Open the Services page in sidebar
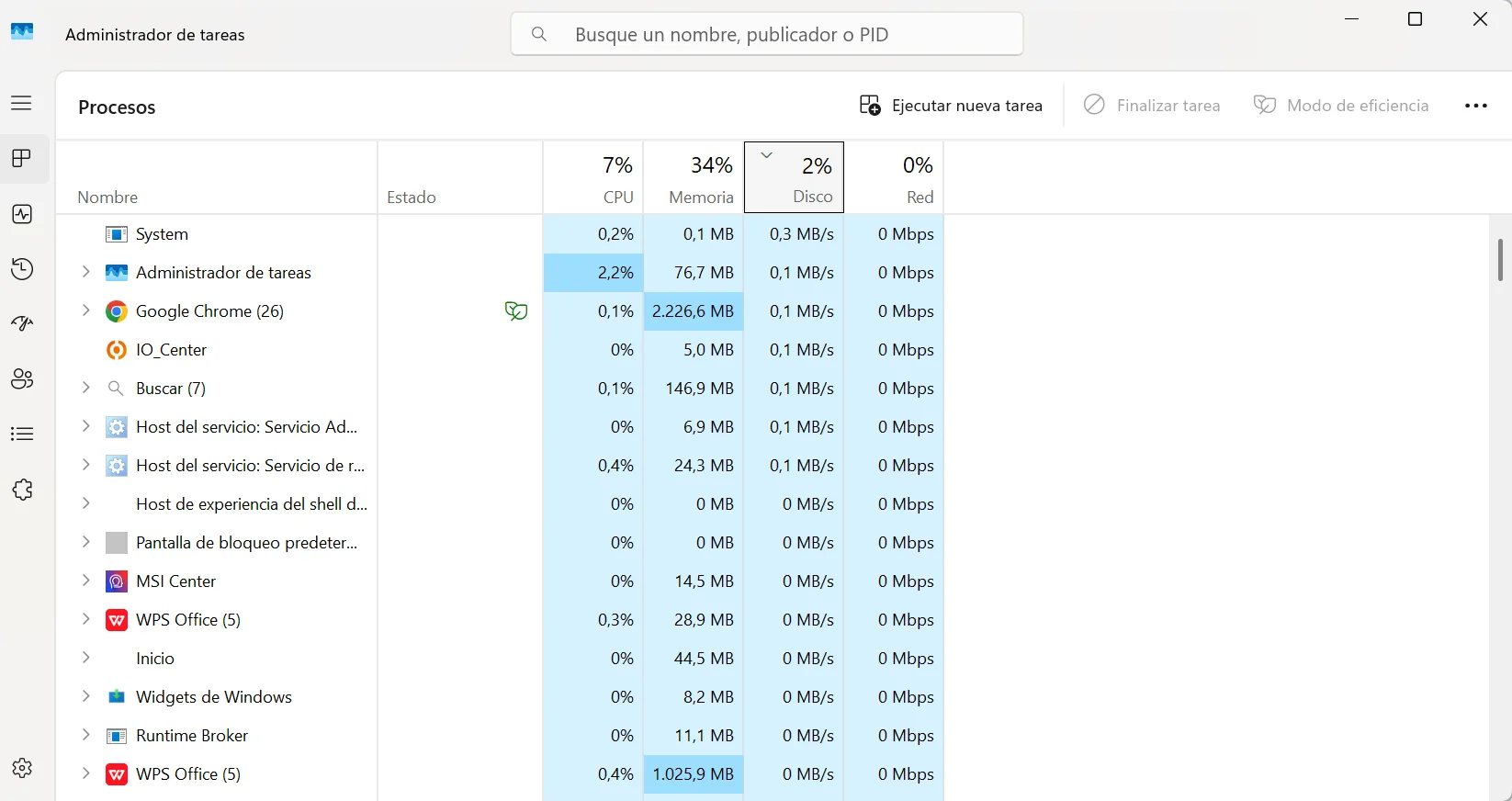The height and width of the screenshot is (801, 1512). click(x=22, y=490)
